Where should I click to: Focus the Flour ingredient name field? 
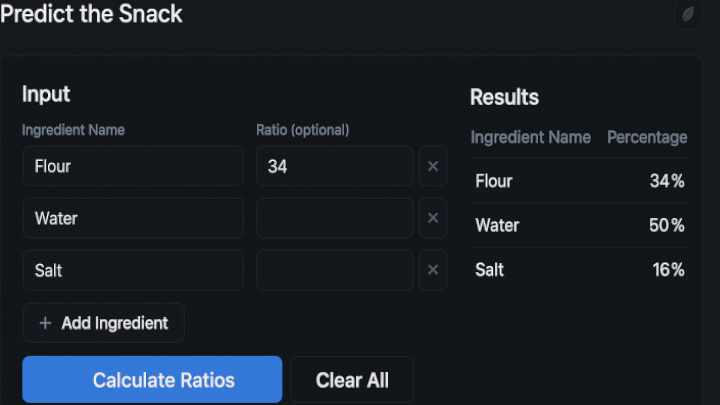click(133, 166)
